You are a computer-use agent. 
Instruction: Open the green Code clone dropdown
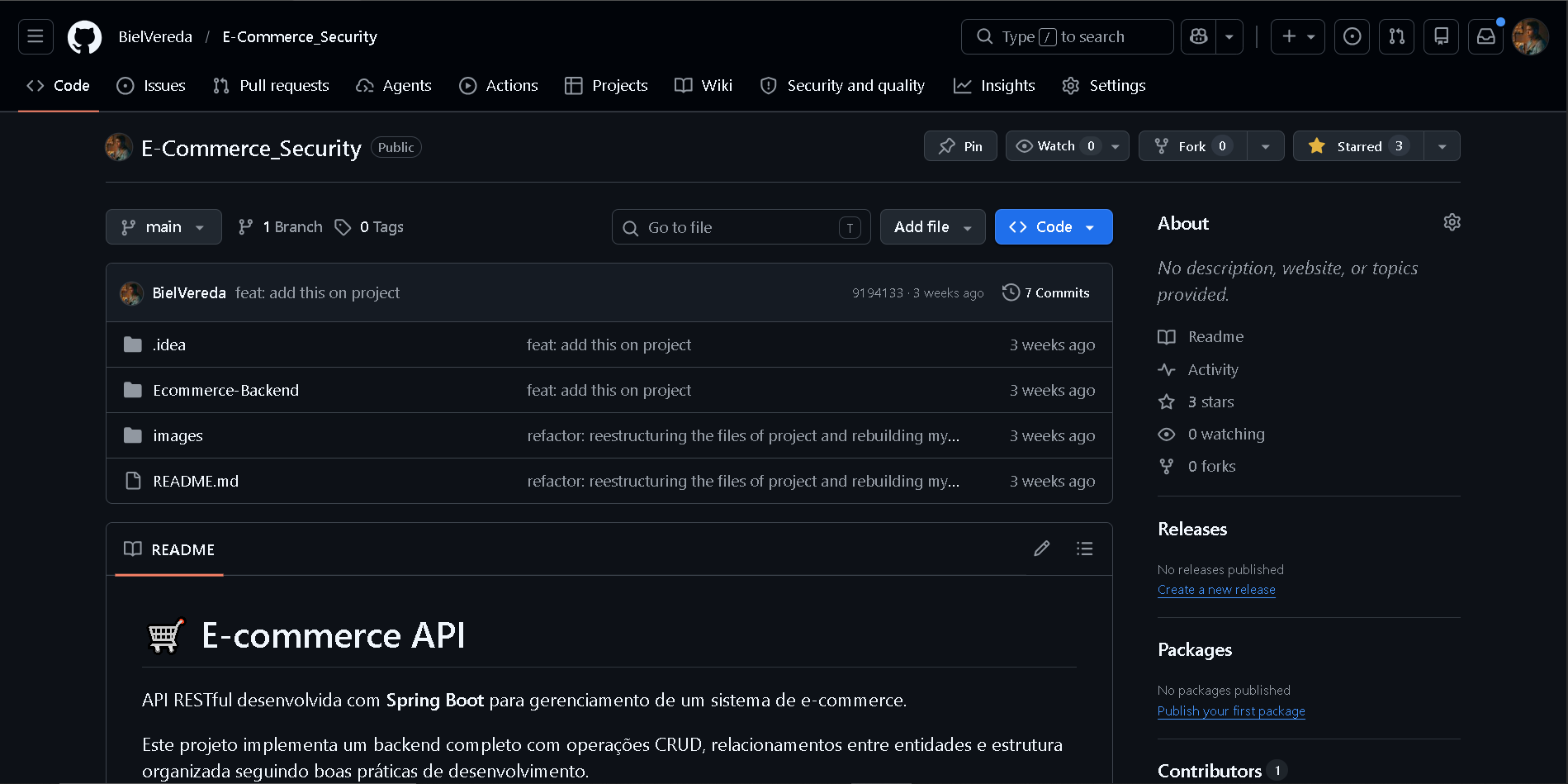click(x=1054, y=227)
